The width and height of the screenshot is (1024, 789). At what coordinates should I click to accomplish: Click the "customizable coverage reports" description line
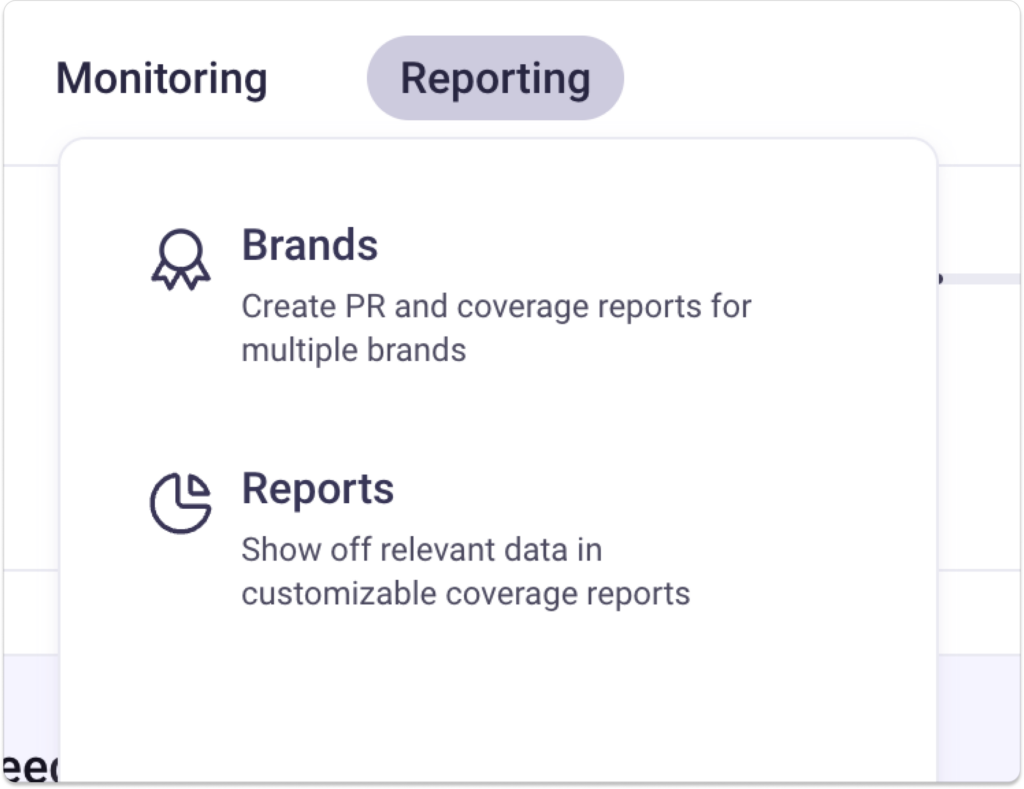point(466,594)
